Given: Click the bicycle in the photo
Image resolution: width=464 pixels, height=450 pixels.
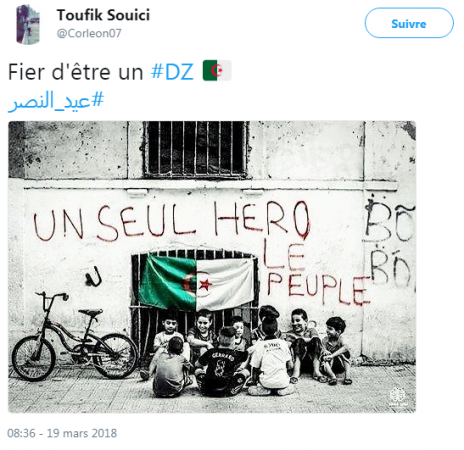Looking at the screenshot, I should pyautogui.click(x=75, y=336).
